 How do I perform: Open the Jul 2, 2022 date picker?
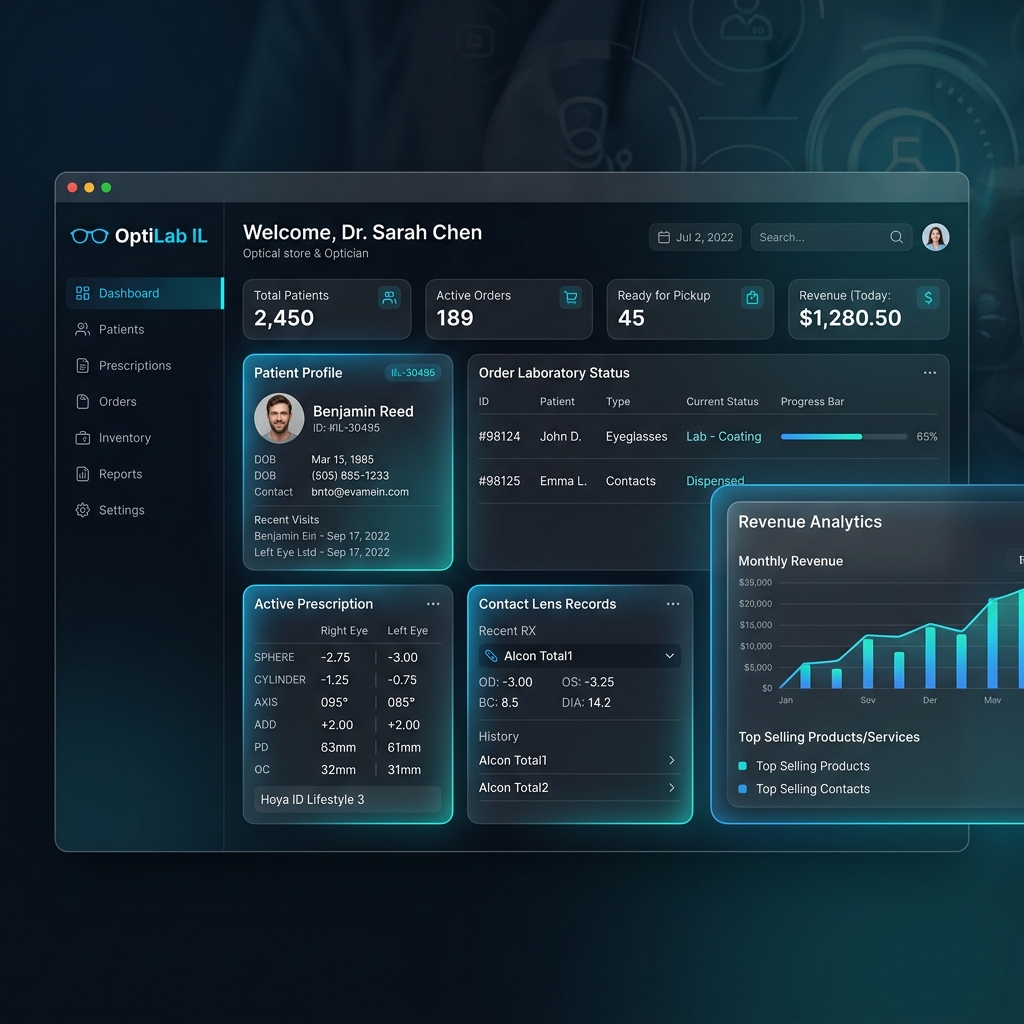pyautogui.click(x=695, y=237)
